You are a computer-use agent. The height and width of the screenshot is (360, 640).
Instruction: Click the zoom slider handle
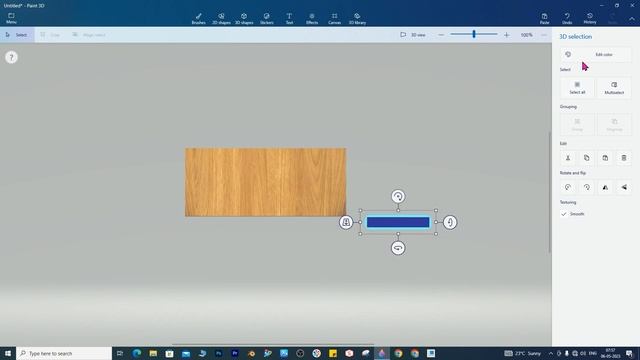click(x=474, y=34)
